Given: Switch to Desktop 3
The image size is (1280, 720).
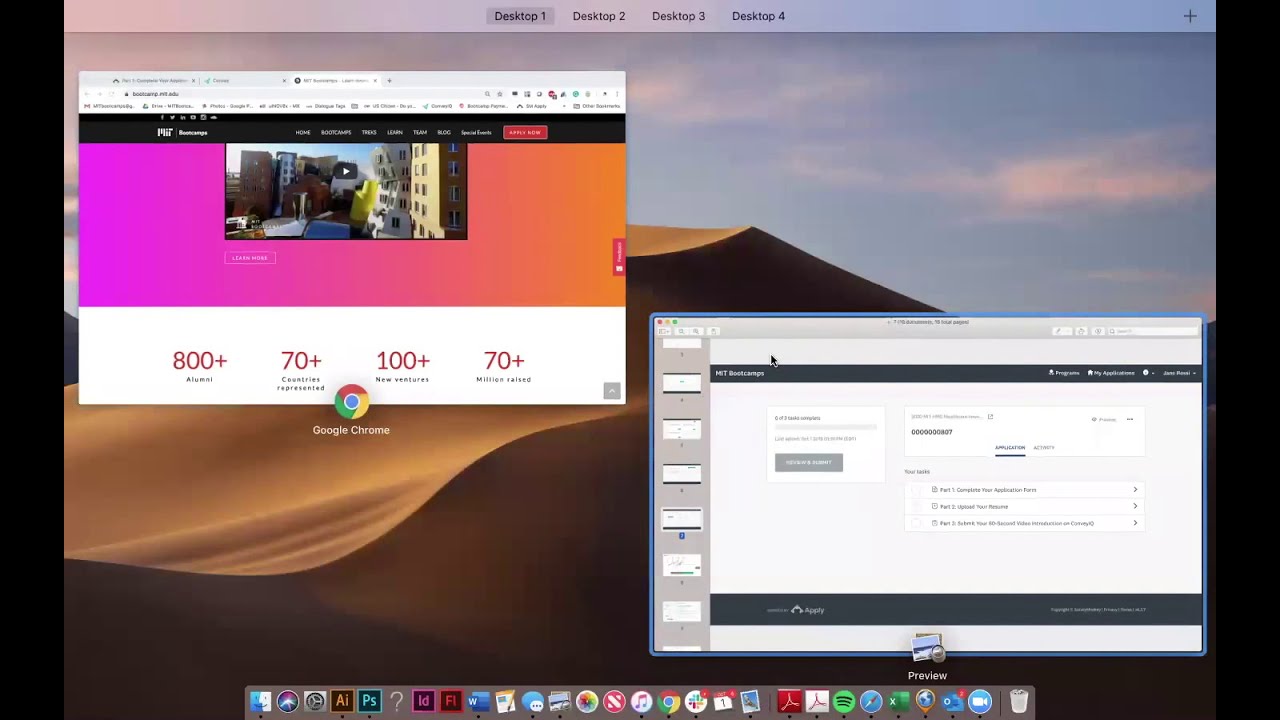Looking at the screenshot, I should click(x=678, y=16).
